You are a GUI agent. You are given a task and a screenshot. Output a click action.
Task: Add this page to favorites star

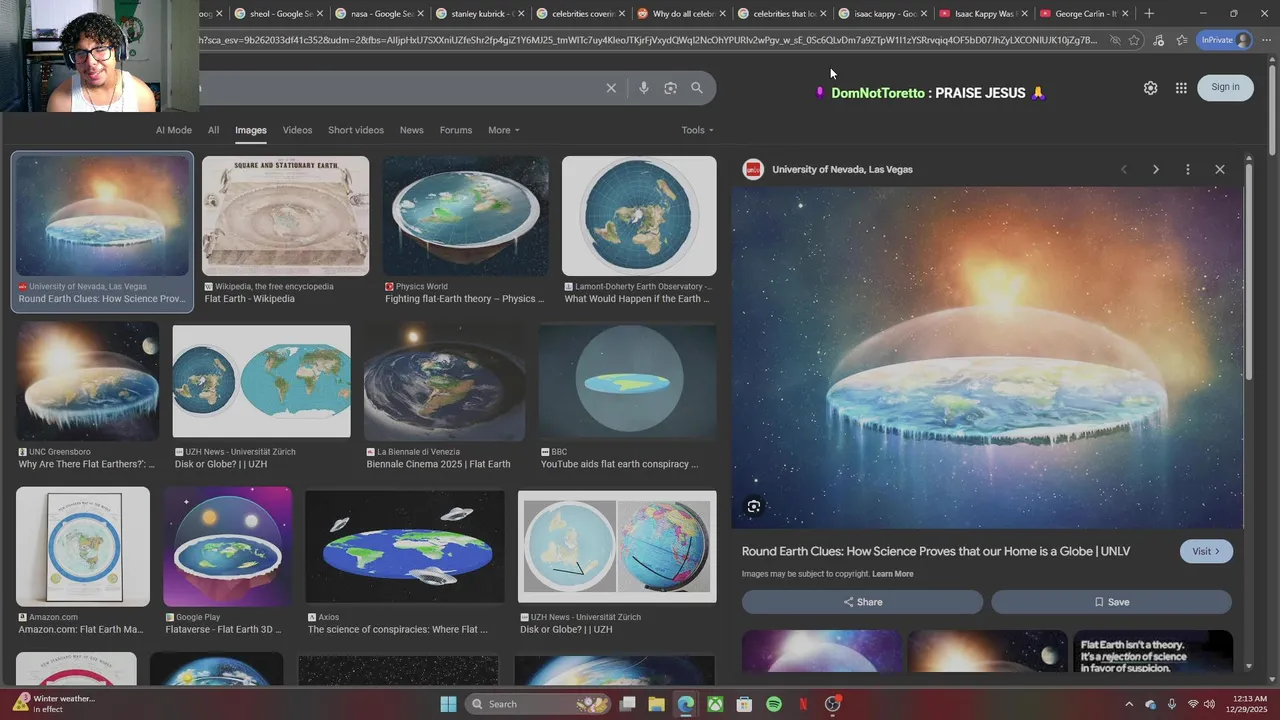pyautogui.click(x=1134, y=40)
